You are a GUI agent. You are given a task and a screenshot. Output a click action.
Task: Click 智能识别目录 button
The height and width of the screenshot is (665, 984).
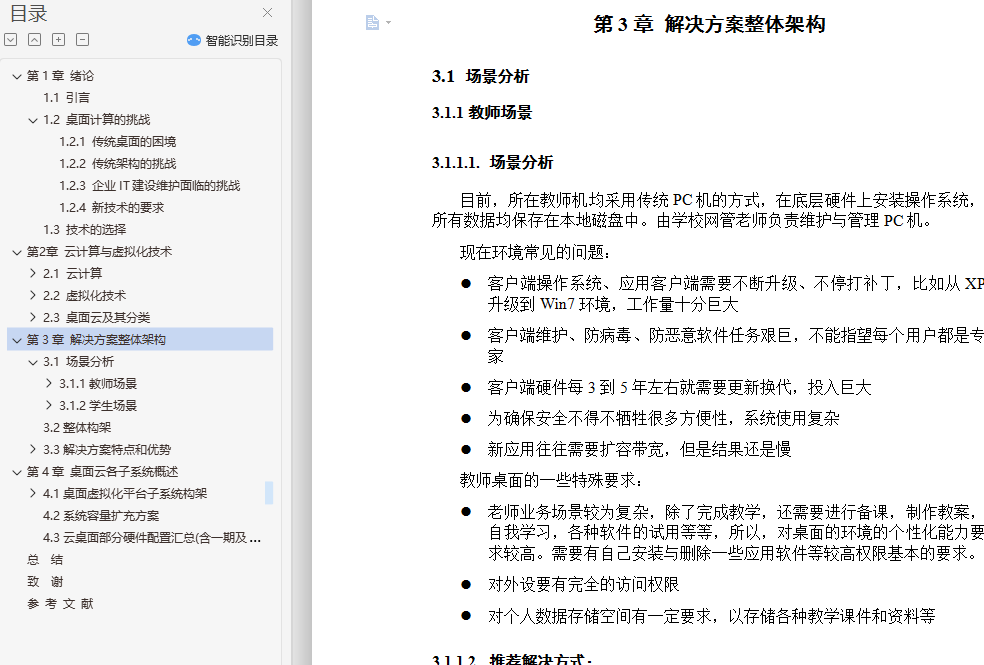click(232, 40)
